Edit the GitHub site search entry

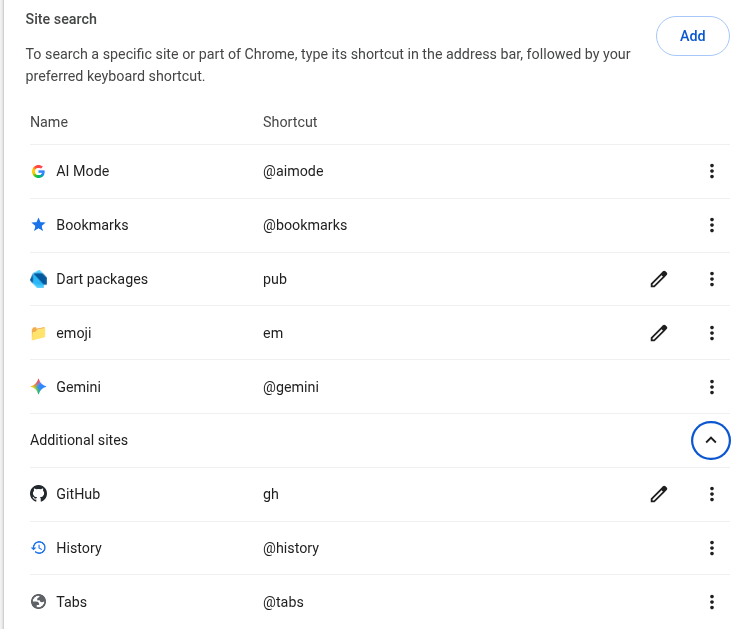659,494
